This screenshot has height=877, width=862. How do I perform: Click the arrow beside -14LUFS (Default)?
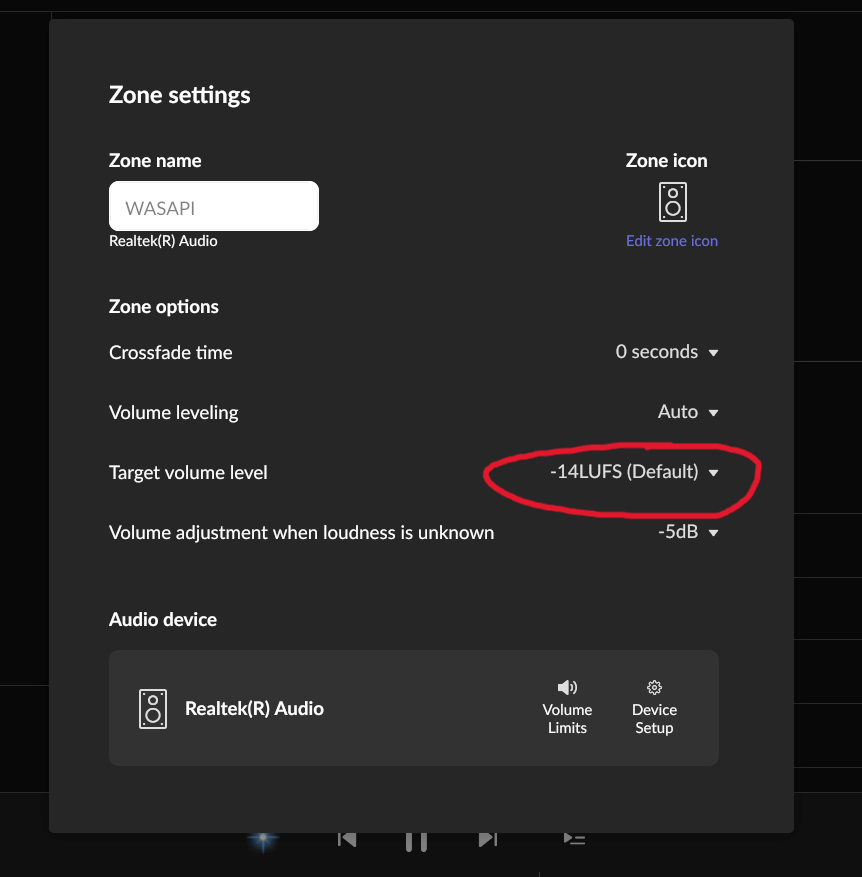click(713, 473)
